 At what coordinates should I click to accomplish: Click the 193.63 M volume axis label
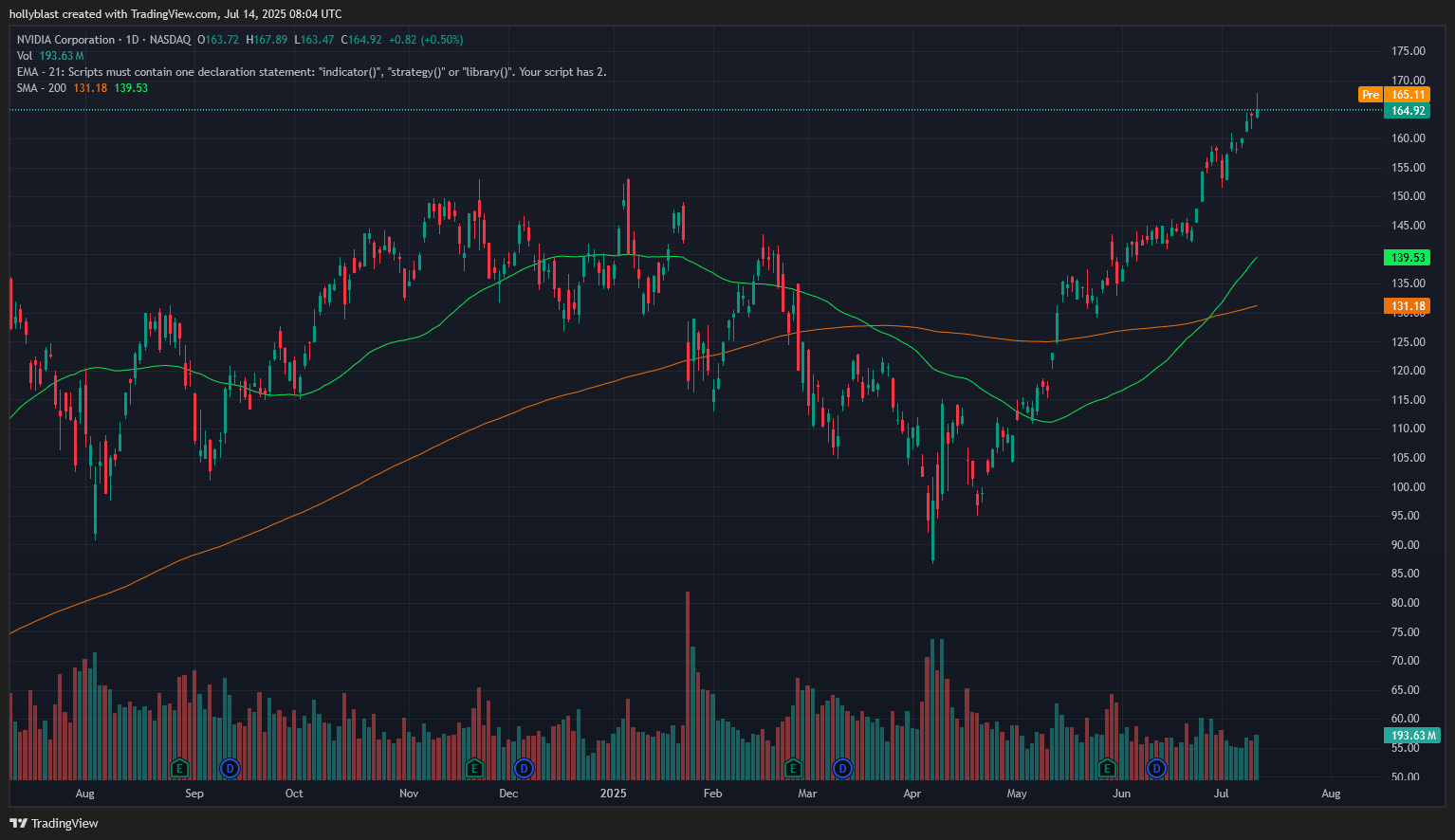click(x=1412, y=736)
